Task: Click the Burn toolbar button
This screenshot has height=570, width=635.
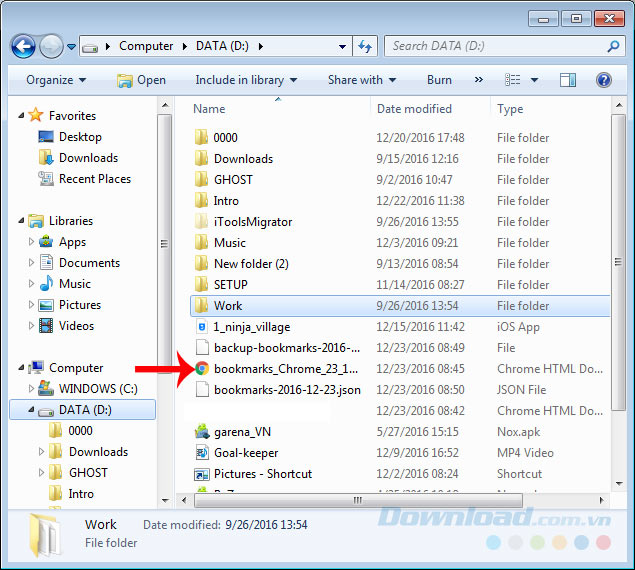Action: coord(439,80)
